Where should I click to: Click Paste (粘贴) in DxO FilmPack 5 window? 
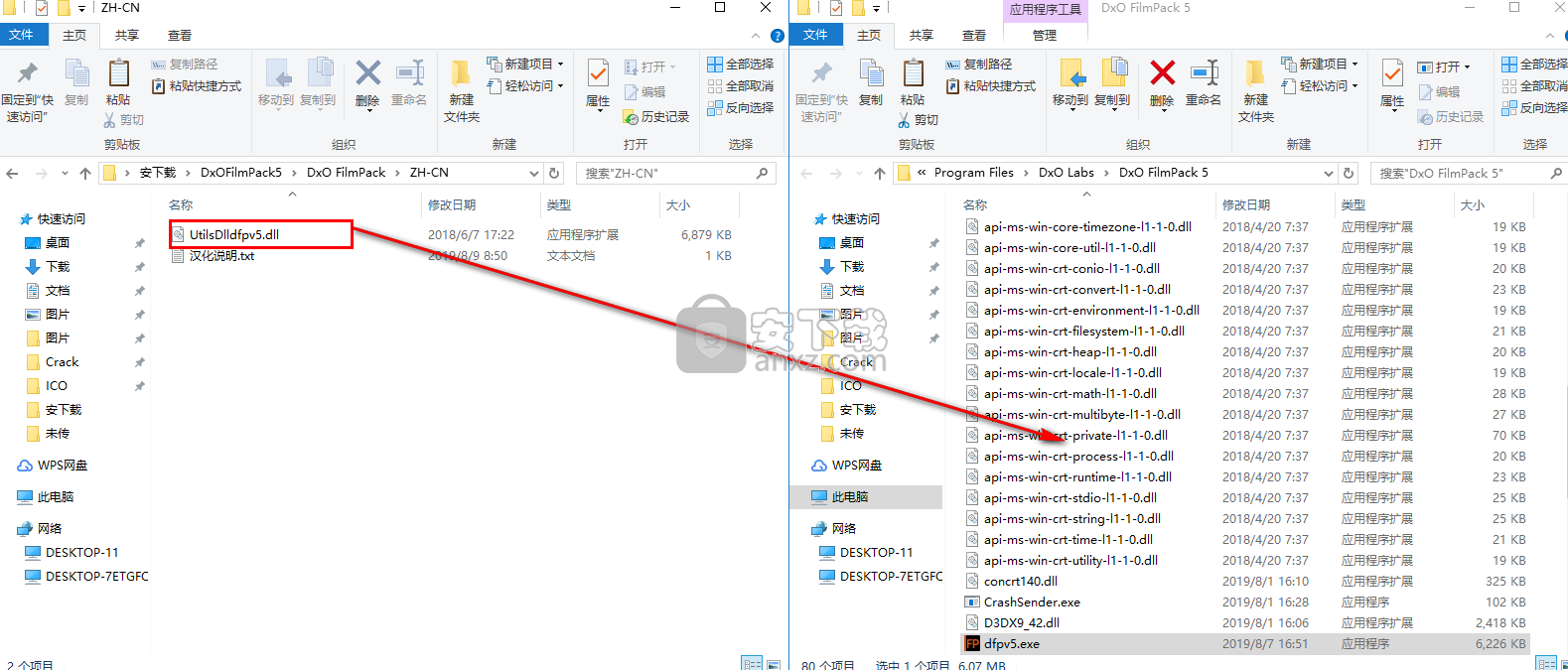[x=913, y=83]
